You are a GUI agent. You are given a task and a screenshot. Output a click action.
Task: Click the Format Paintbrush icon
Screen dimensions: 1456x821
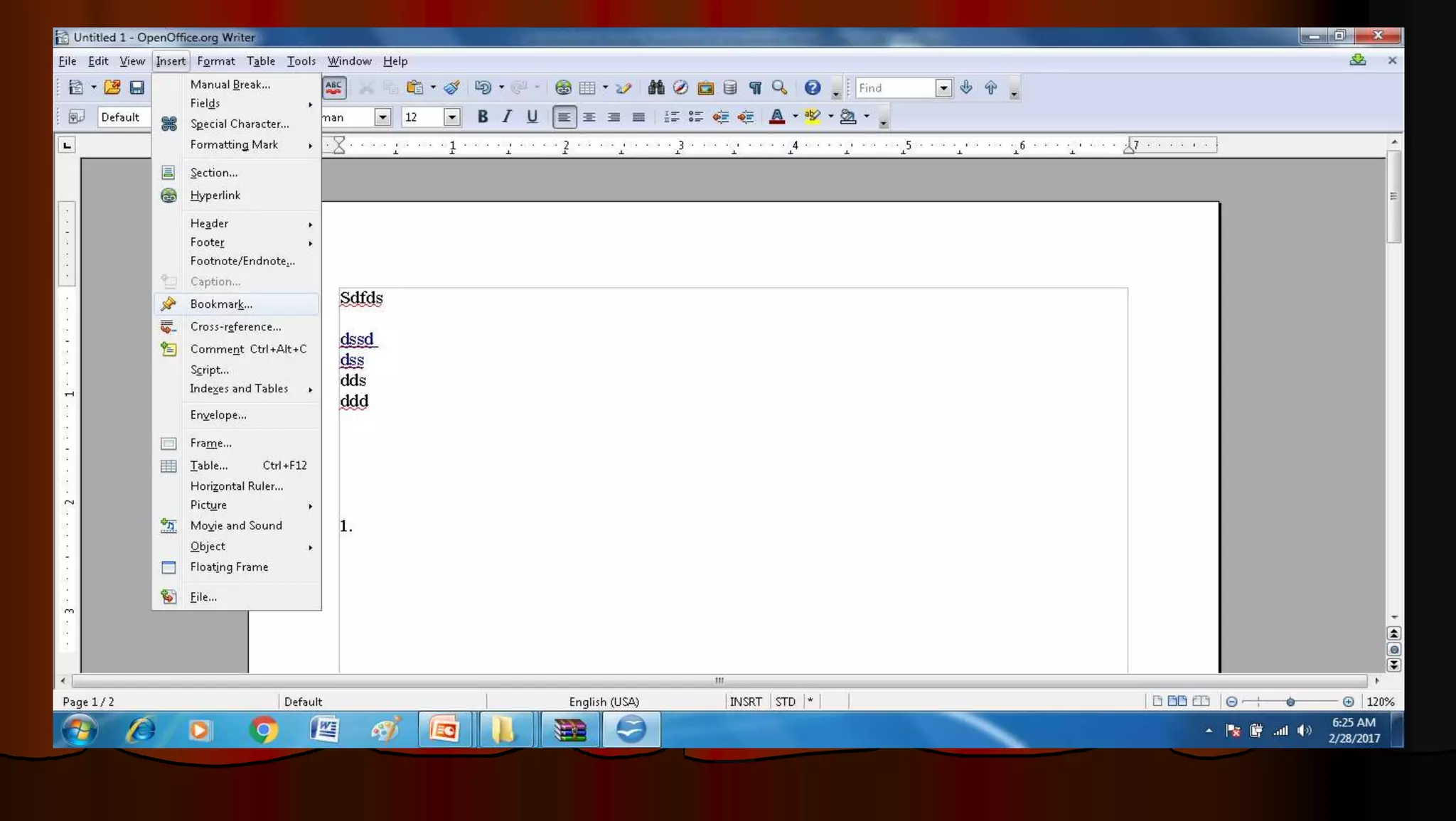pos(451,87)
